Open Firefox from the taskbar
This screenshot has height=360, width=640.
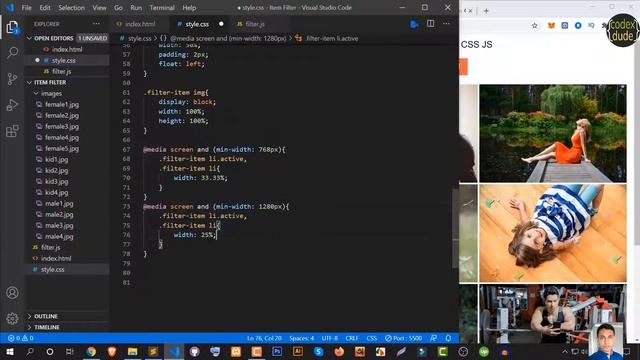click(x=339, y=351)
